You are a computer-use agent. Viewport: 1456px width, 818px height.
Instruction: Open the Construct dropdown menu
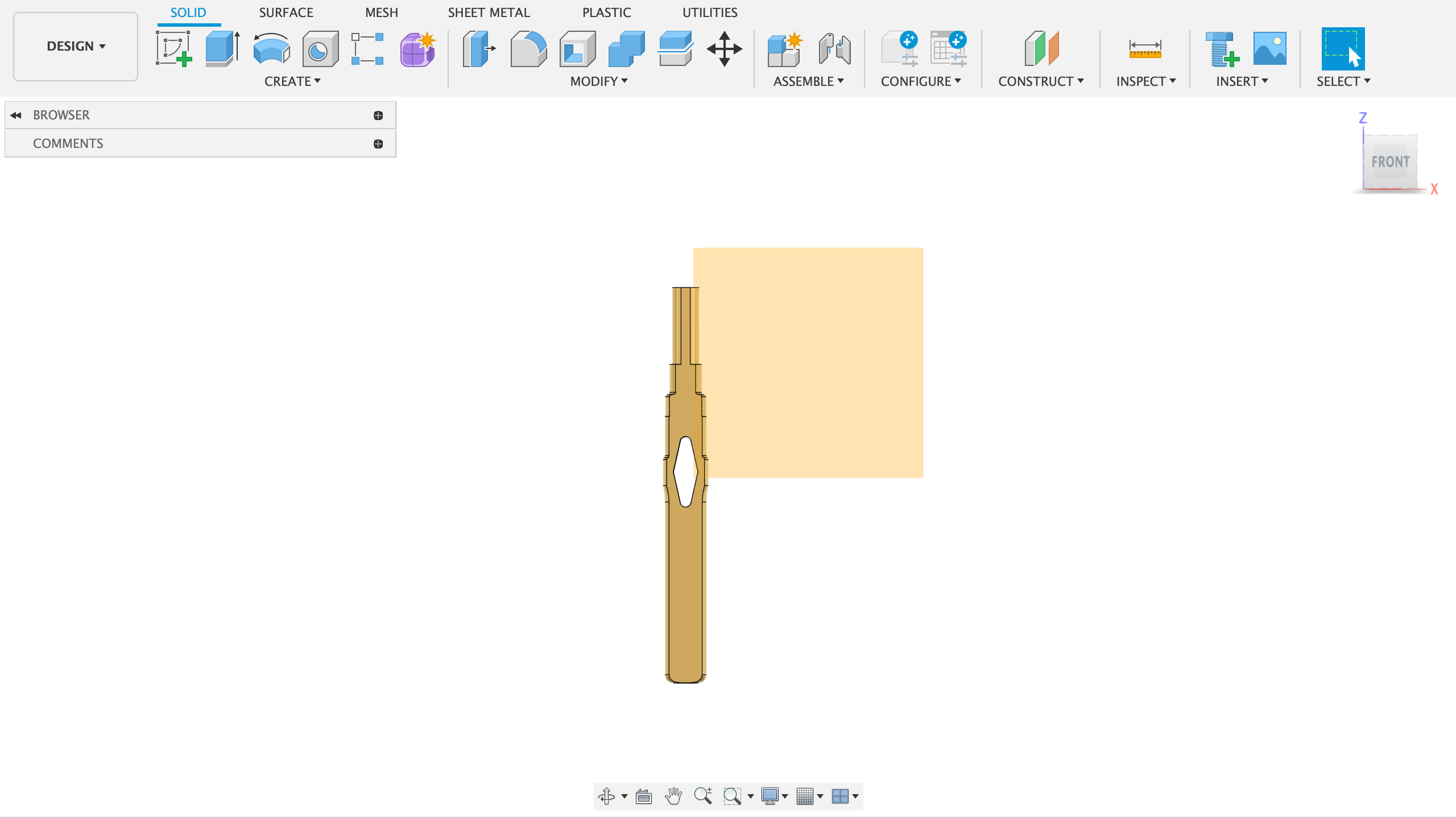click(x=1040, y=81)
